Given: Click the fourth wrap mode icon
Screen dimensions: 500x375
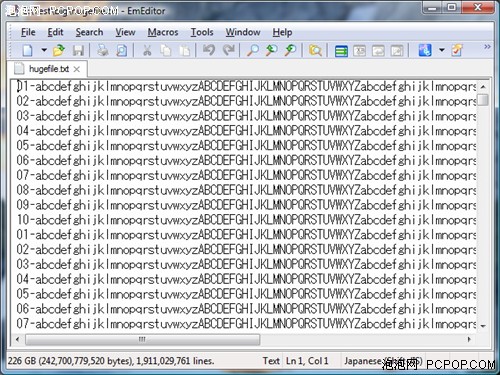Looking at the screenshot, I should pyautogui.click(x=397, y=51).
